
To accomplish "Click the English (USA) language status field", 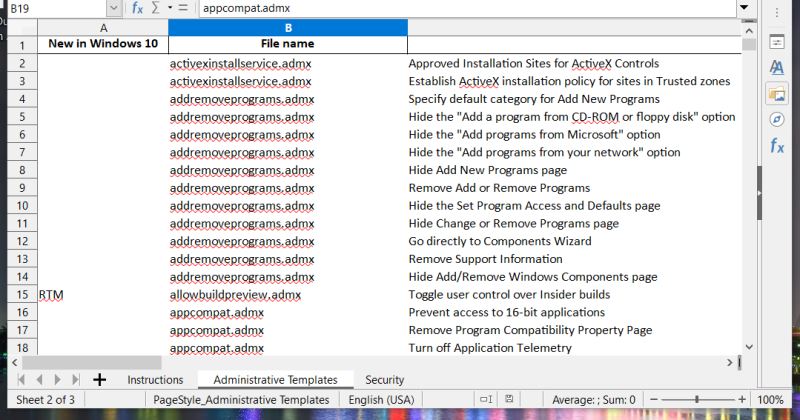I will [381, 400].
